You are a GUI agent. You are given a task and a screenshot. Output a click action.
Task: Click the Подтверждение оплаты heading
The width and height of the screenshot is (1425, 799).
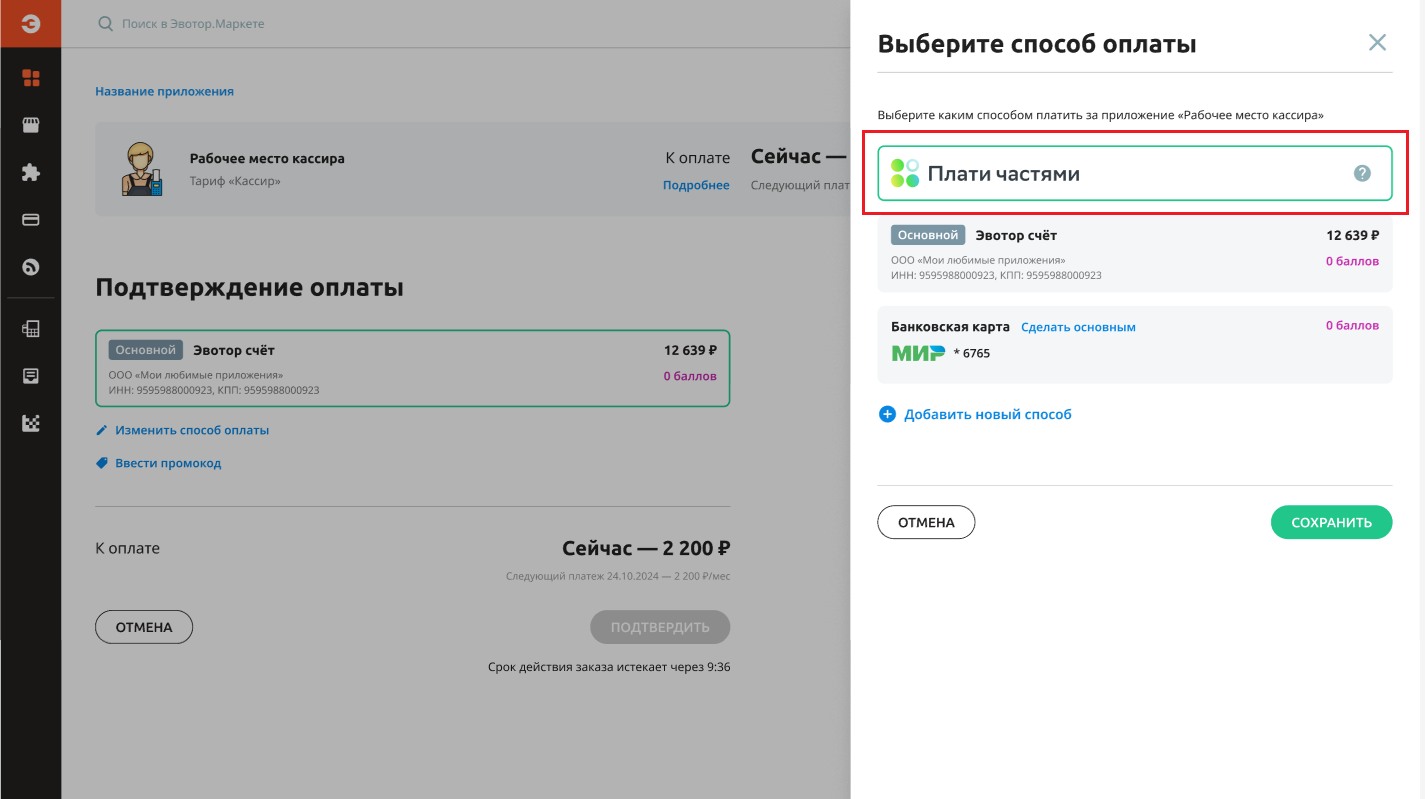pos(250,288)
